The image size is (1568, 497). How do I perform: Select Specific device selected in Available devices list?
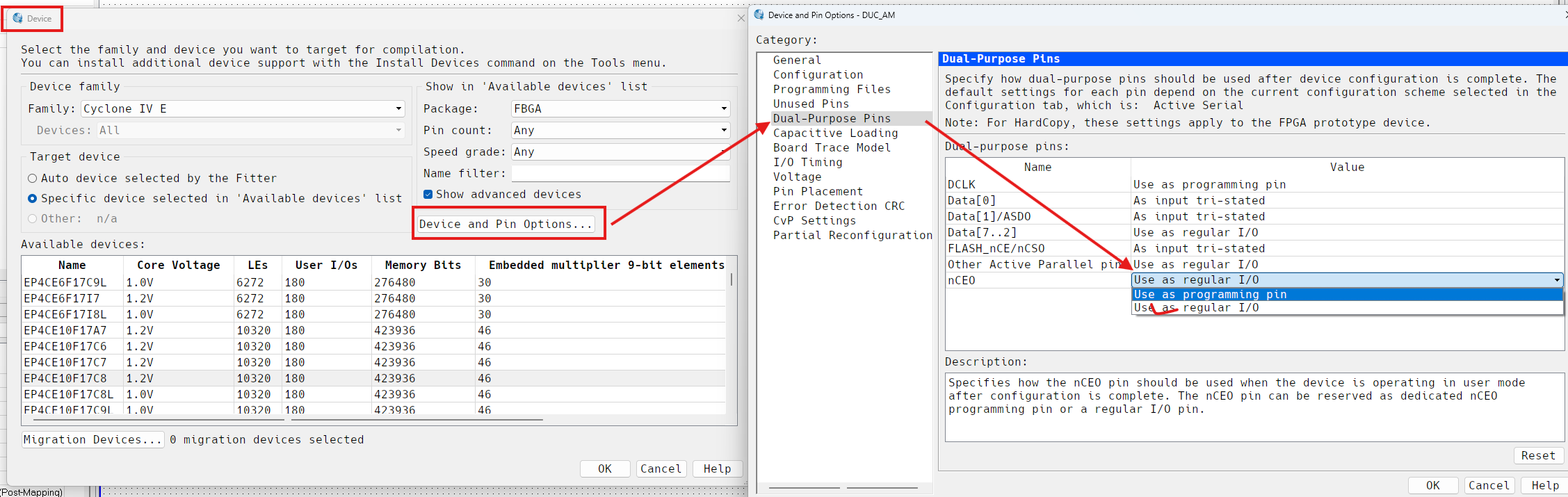(32, 199)
